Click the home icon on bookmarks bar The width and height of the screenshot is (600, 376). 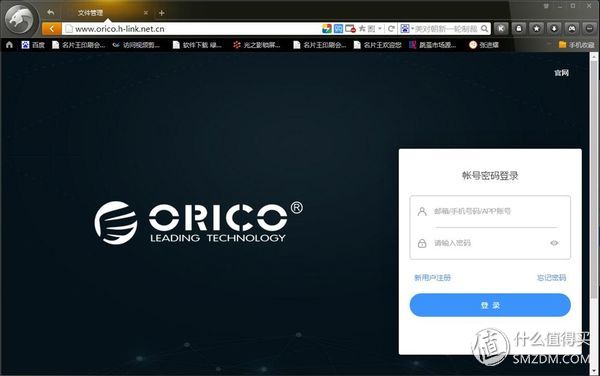(10, 45)
